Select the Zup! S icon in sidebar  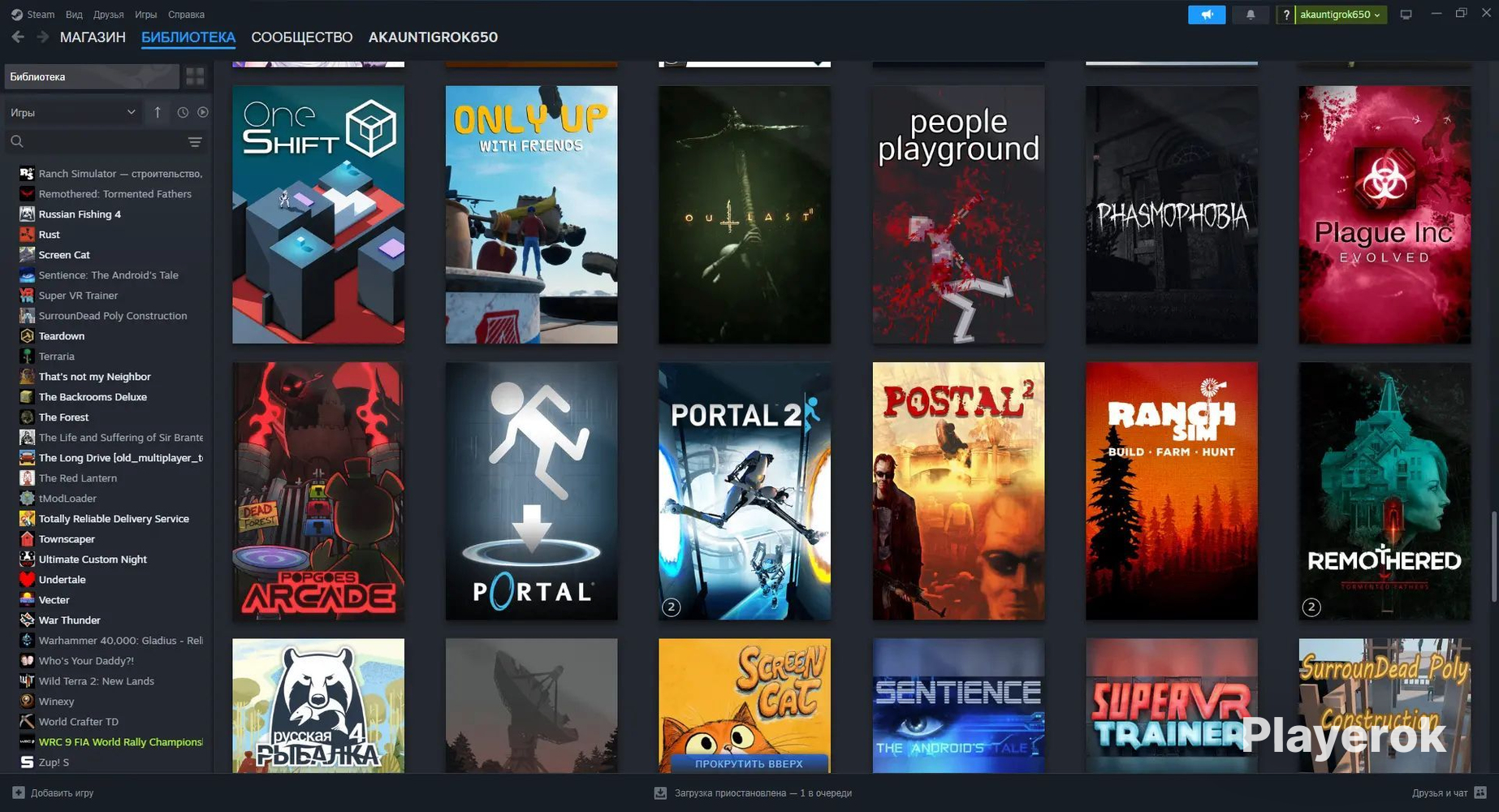[27, 762]
